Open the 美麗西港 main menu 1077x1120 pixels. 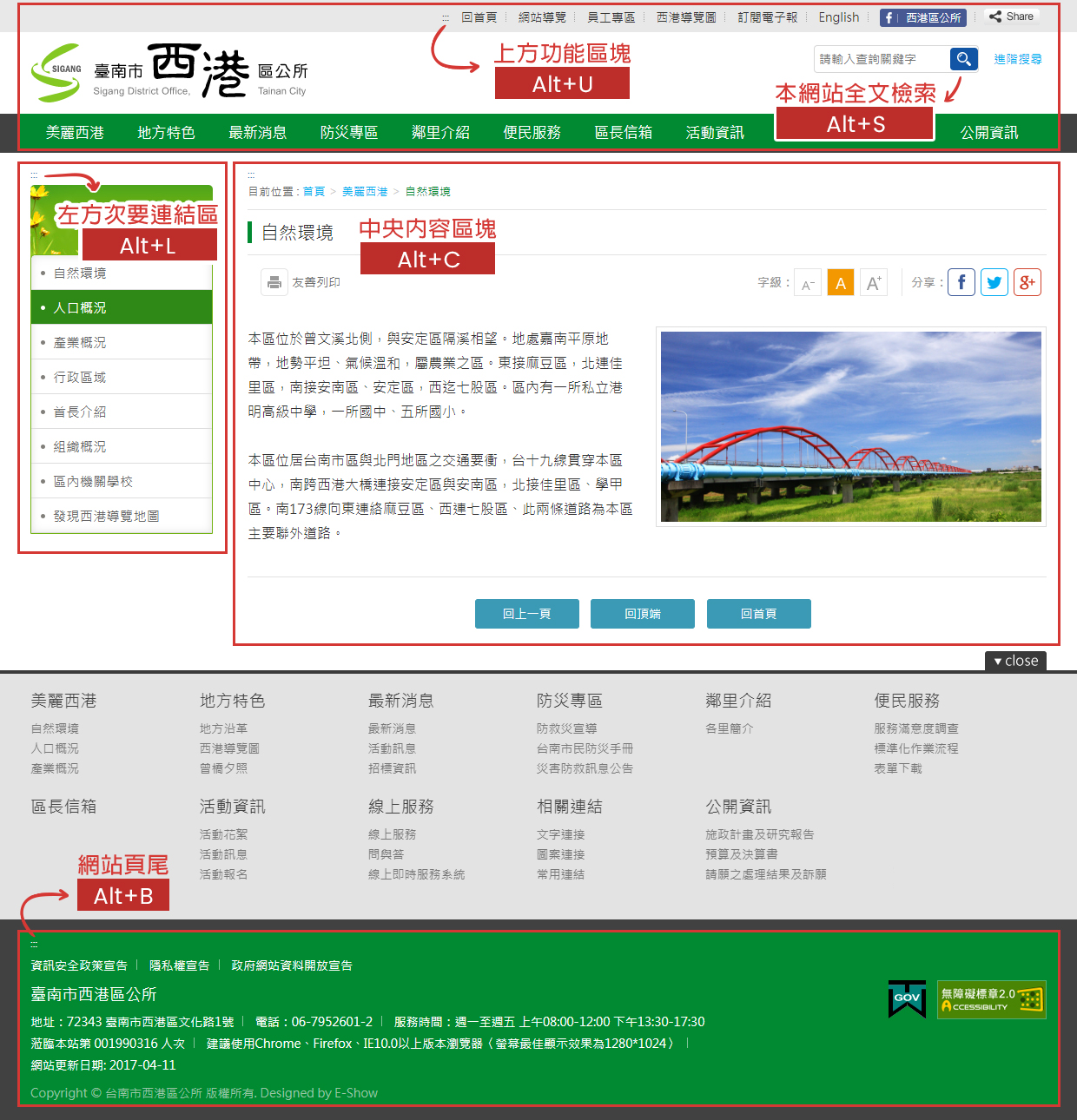pos(75,133)
